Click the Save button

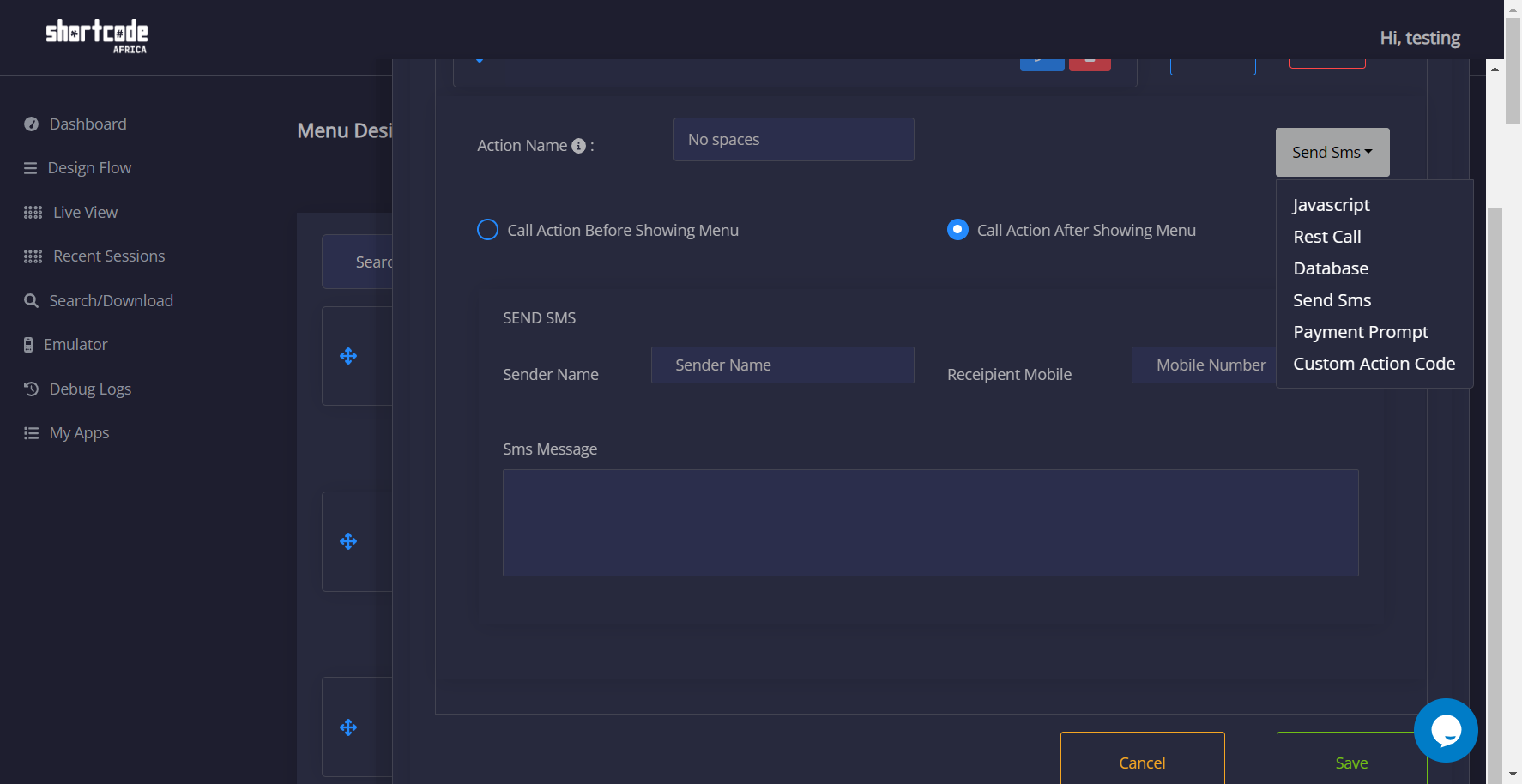pos(1351,763)
